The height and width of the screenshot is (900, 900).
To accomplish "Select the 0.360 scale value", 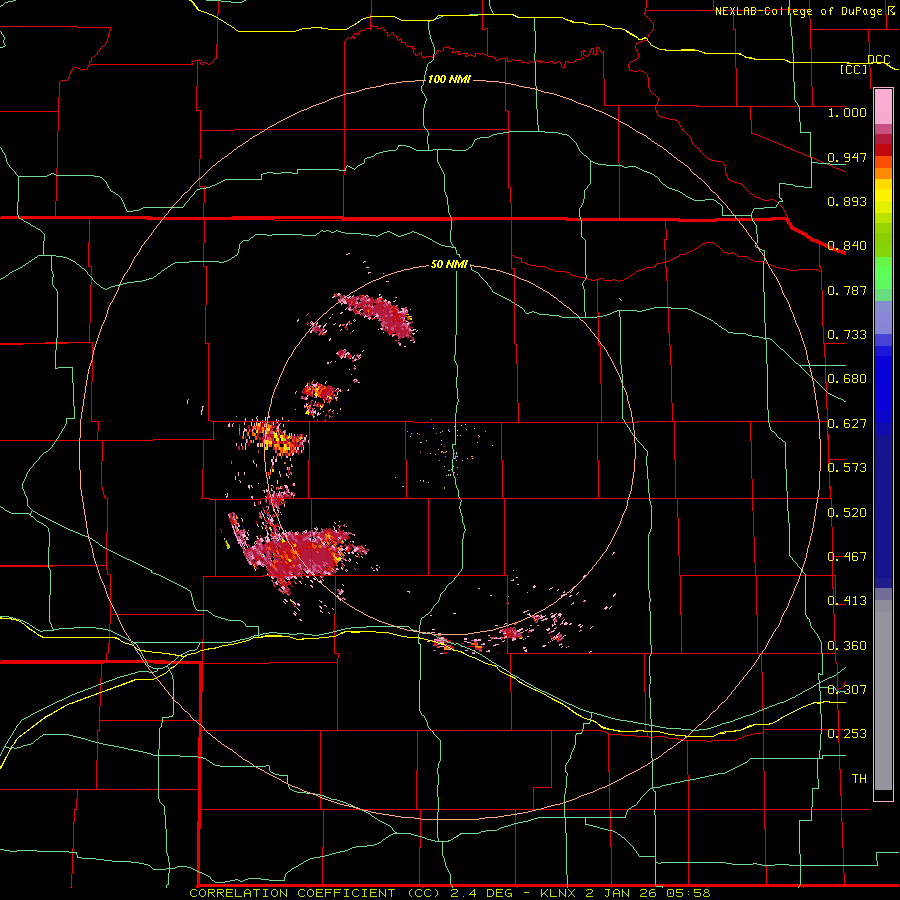I will tap(847, 646).
